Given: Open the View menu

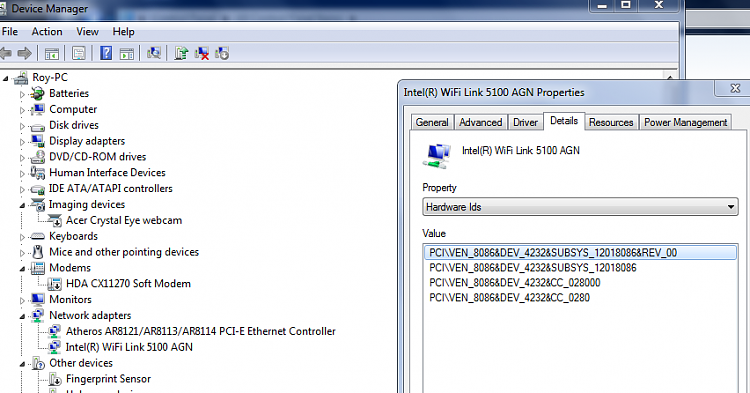Looking at the screenshot, I should [x=88, y=32].
